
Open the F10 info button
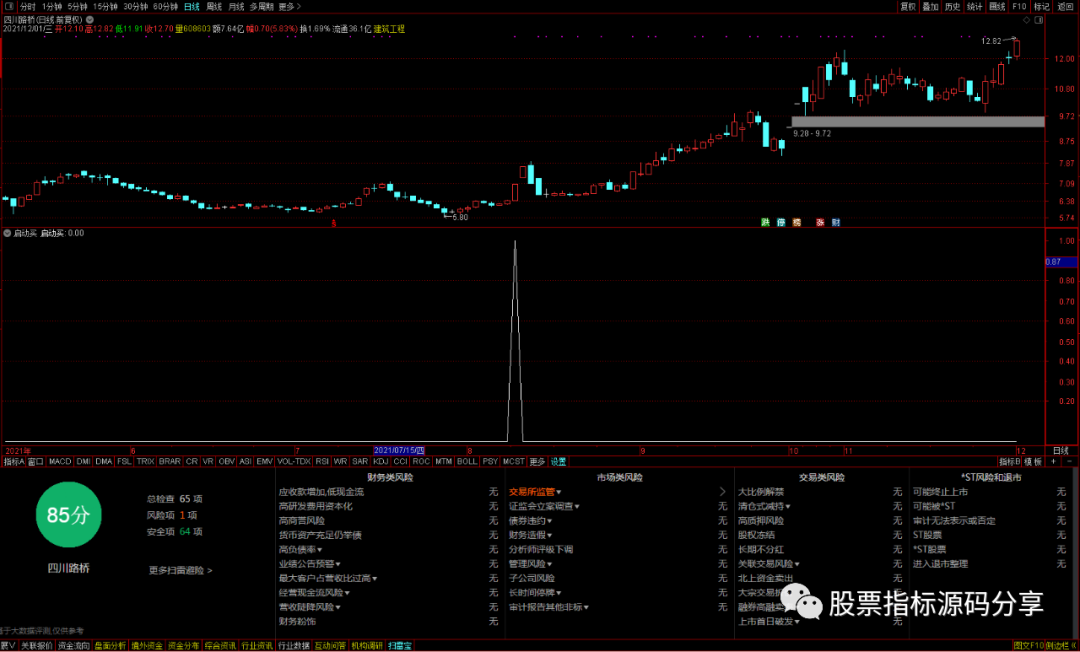tap(1019, 6)
